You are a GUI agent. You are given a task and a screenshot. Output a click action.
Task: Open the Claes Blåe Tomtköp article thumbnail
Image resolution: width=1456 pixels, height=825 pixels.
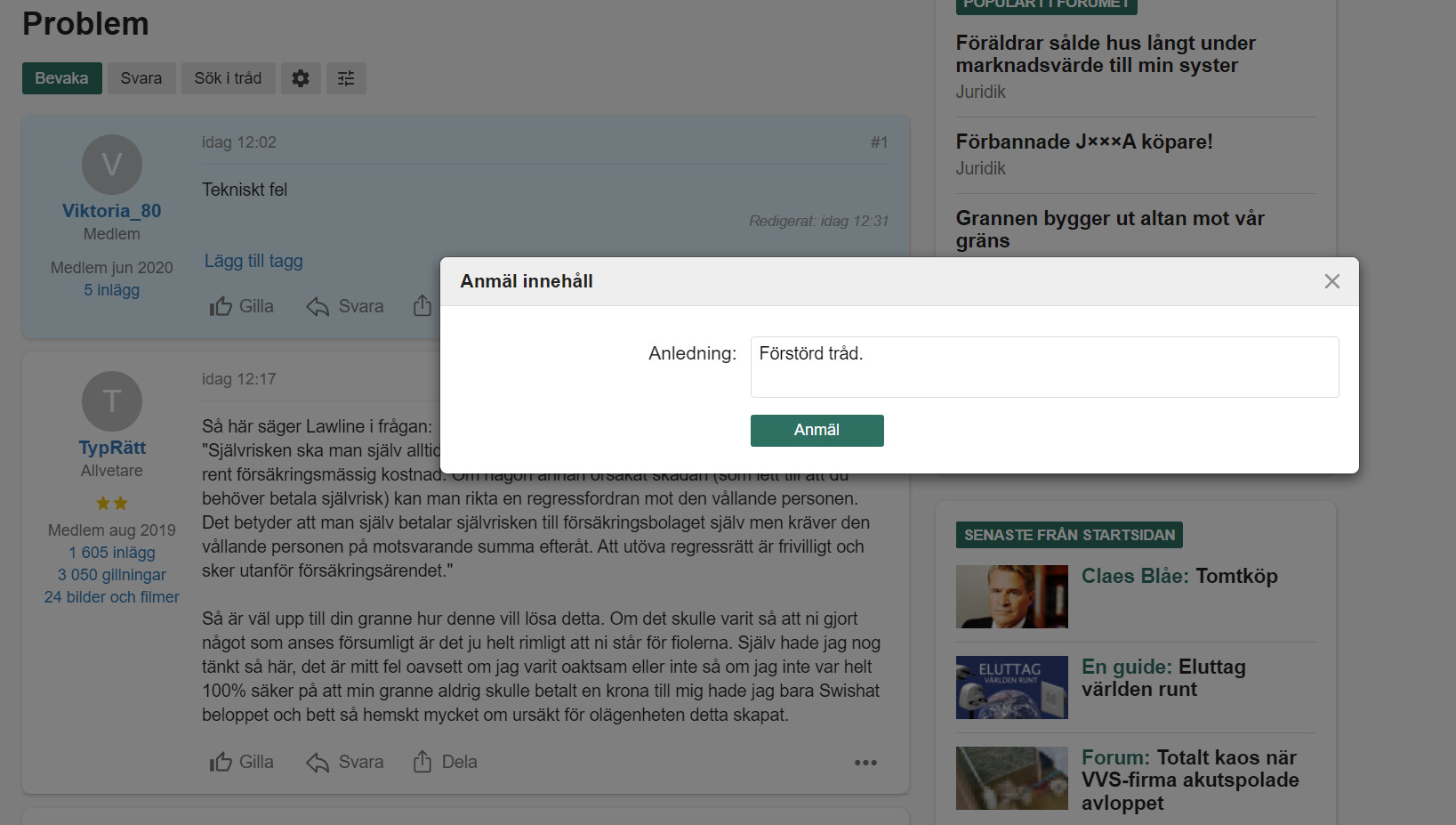click(1011, 596)
